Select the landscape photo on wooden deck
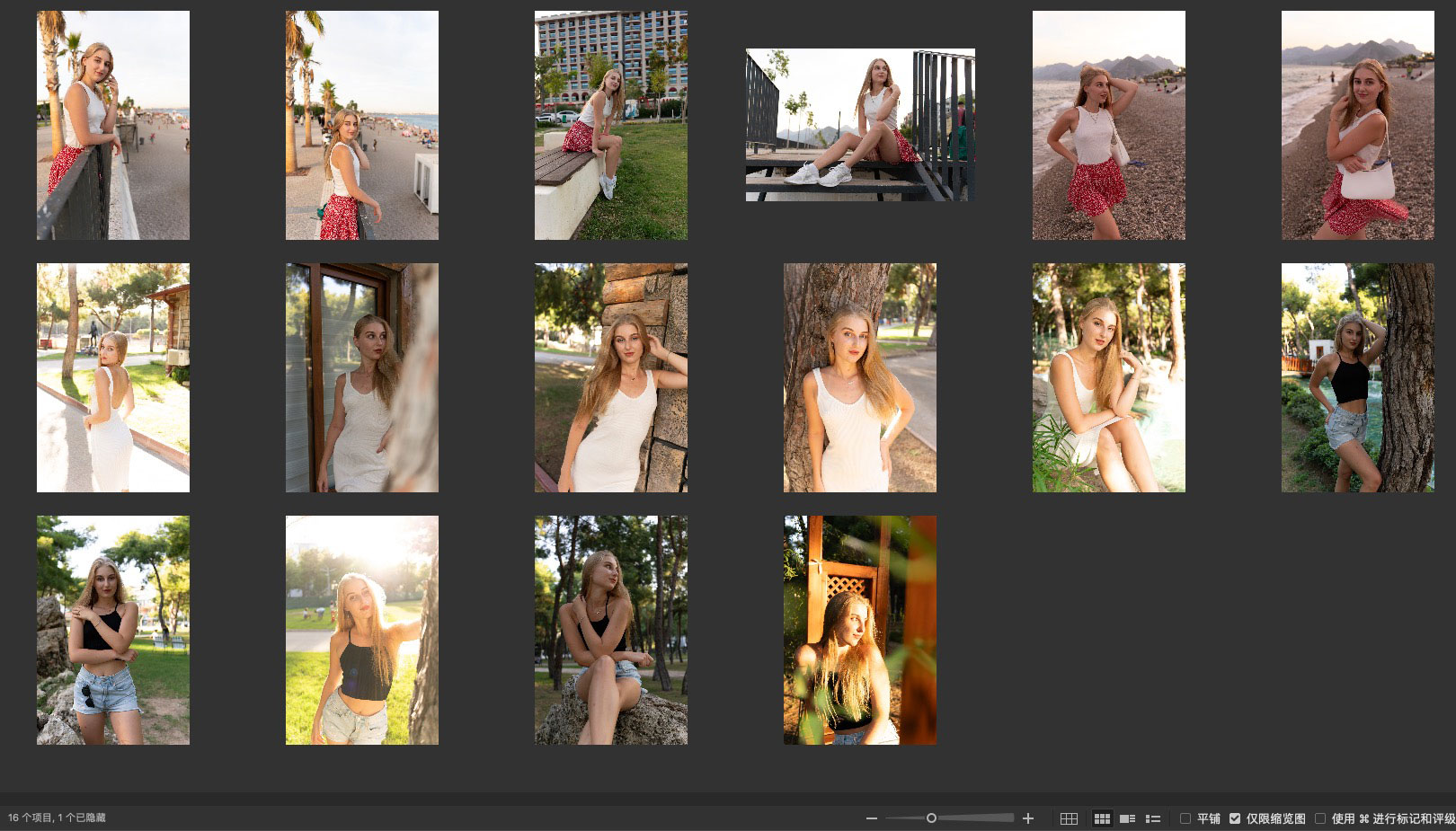 coord(860,125)
